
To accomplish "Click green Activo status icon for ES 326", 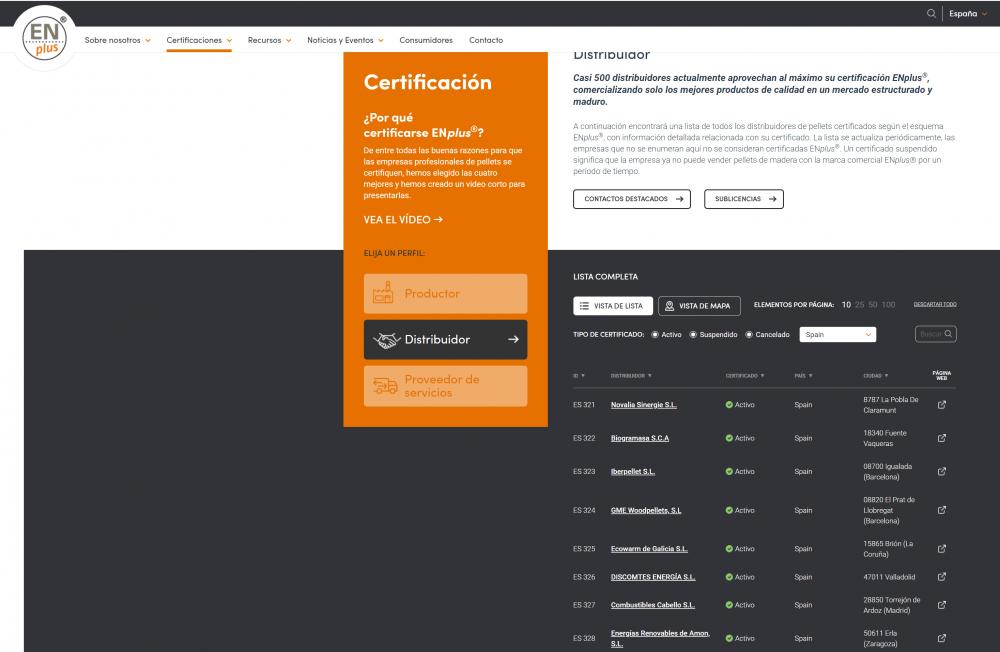I will pyautogui.click(x=729, y=577).
